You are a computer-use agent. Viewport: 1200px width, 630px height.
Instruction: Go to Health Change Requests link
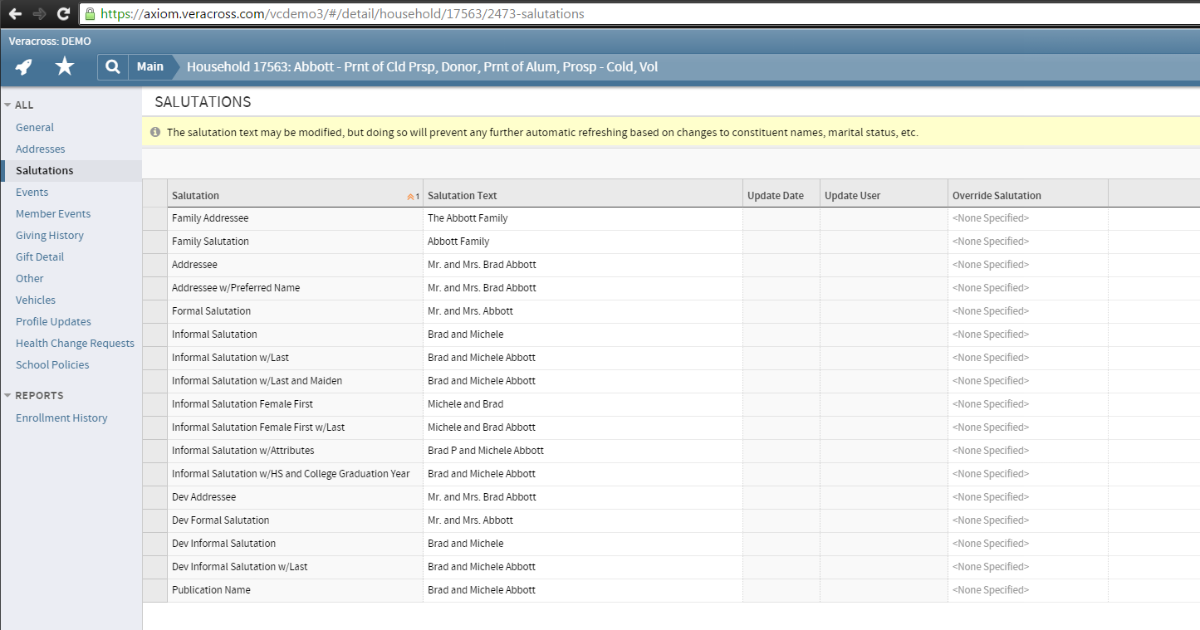75,343
